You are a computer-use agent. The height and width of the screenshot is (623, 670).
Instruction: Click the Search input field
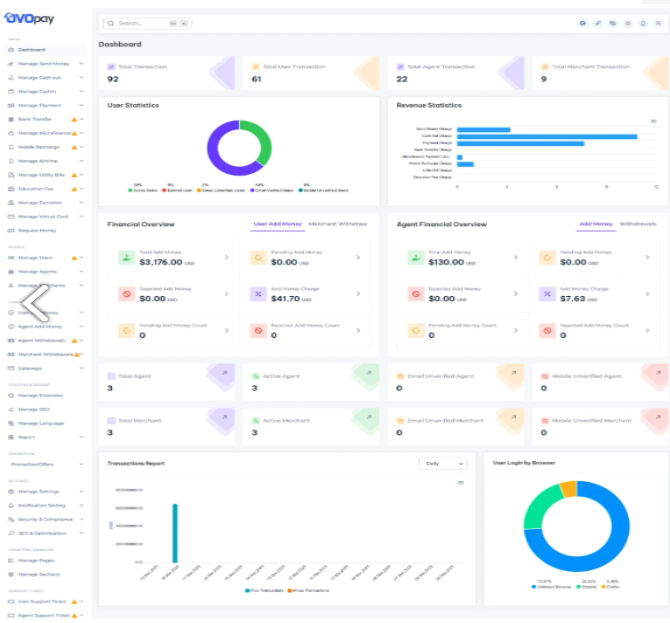[x=140, y=22]
